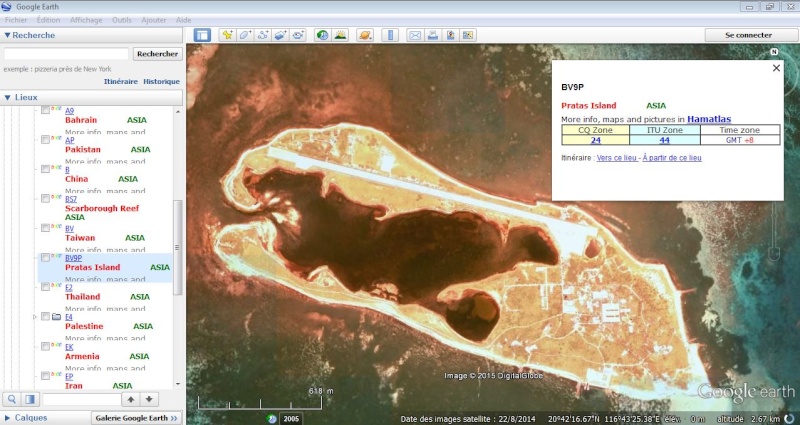Check the F4 Palestine checkbox
The width and height of the screenshot is (800, 425).
point(45,316)
